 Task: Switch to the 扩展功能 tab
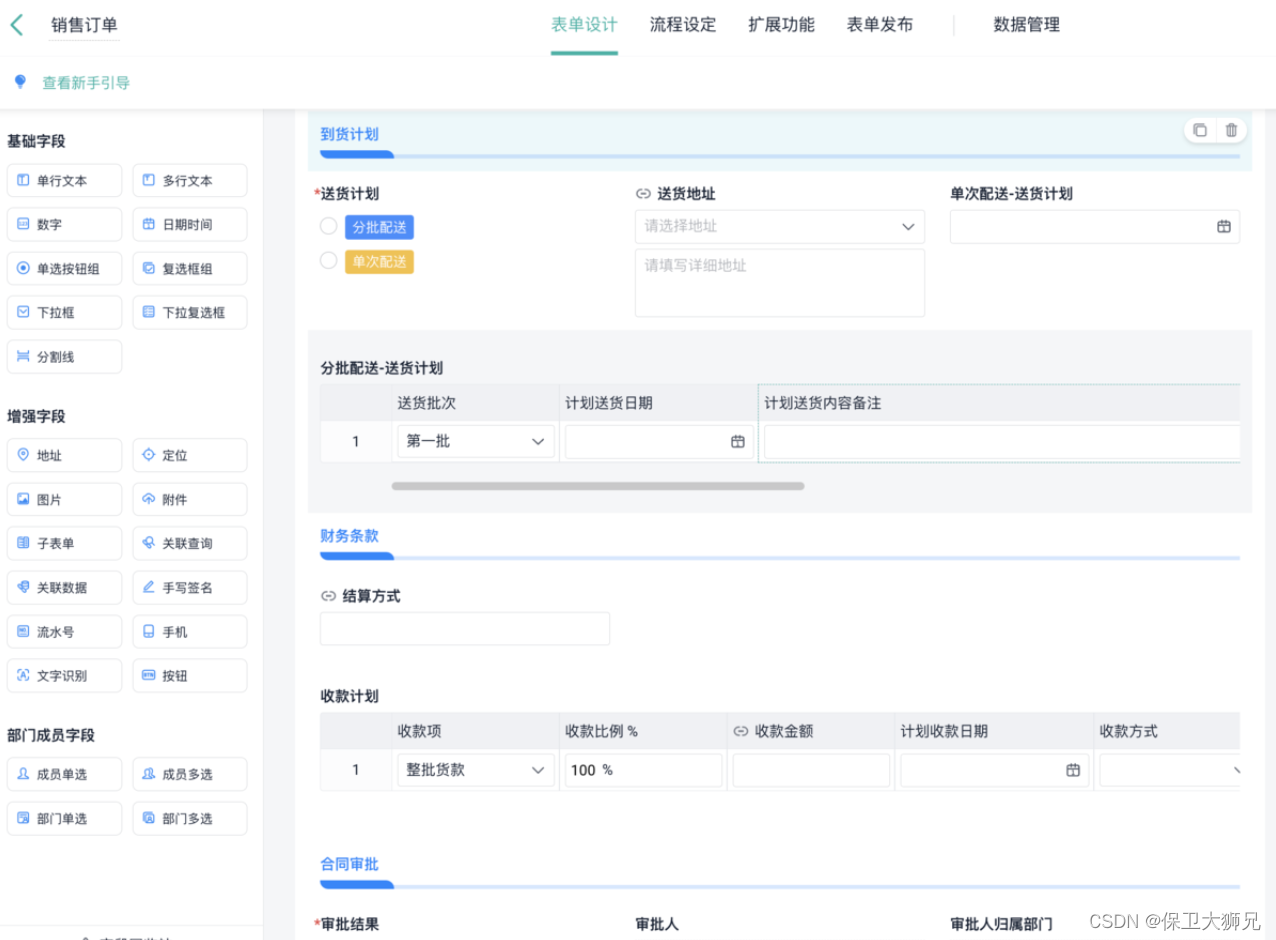coord(781,25)
